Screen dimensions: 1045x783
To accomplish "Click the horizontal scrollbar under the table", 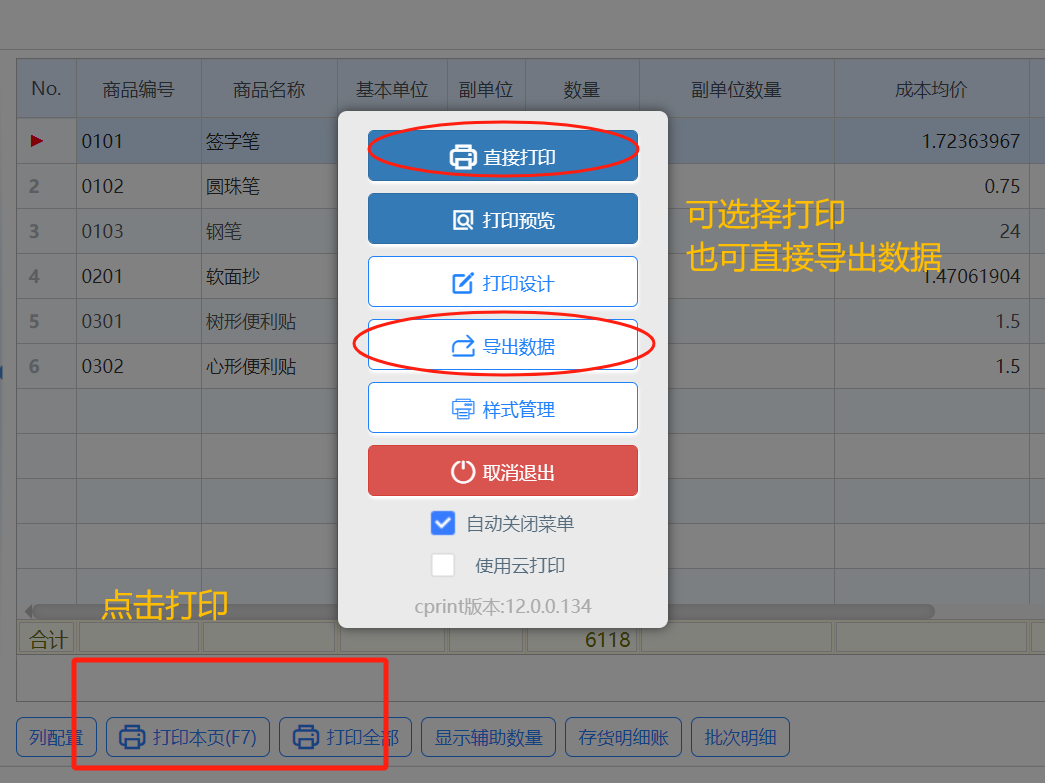I will (x=800, y=611).
